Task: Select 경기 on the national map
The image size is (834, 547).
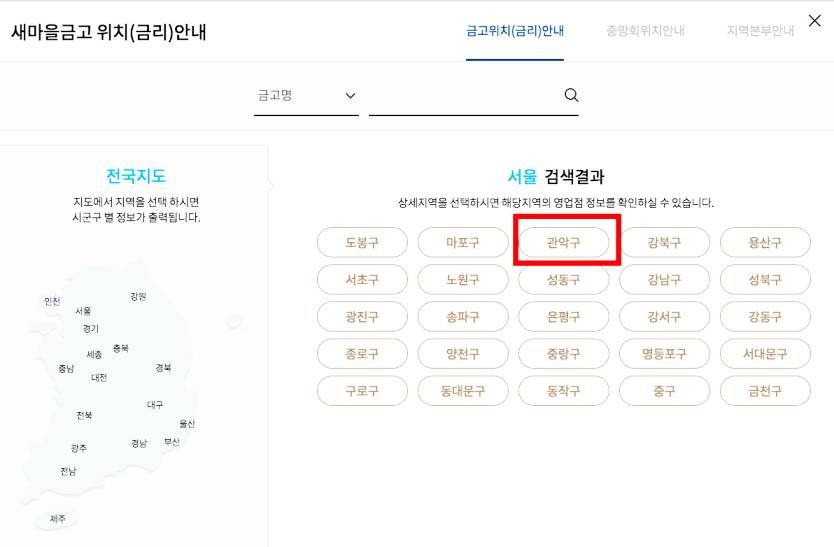Action: [90, 329]
